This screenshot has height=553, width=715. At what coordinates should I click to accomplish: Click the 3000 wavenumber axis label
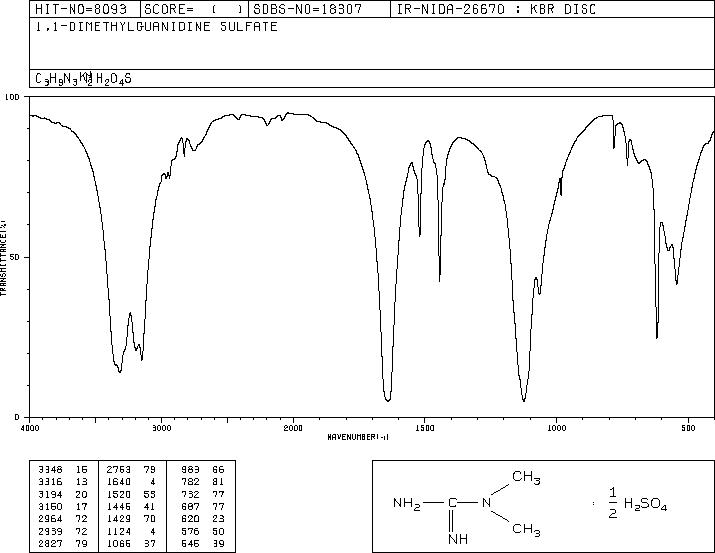tap(162, 428)
